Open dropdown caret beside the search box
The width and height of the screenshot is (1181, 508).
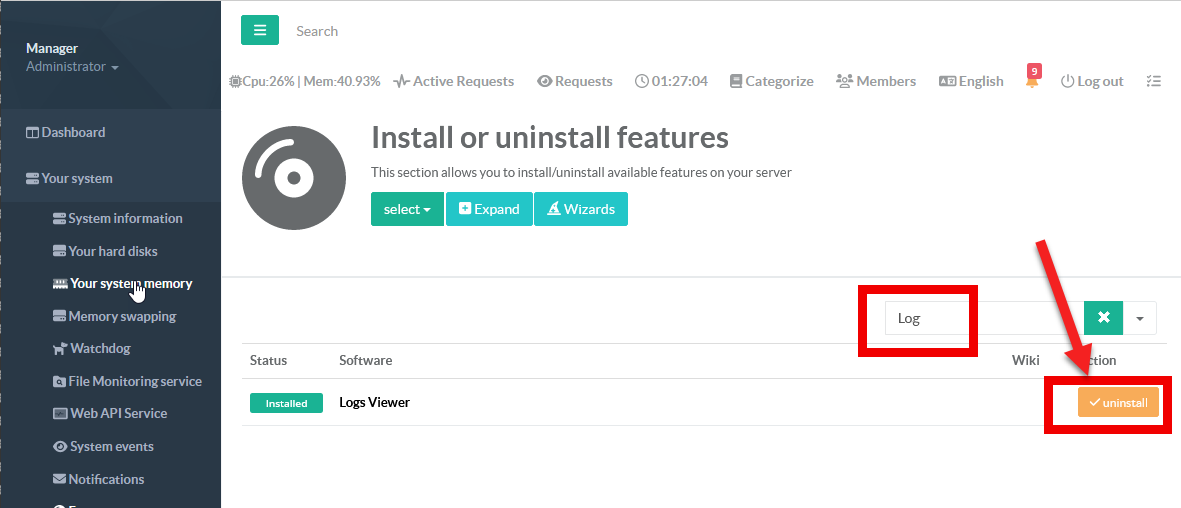(x=1140, y=317)
